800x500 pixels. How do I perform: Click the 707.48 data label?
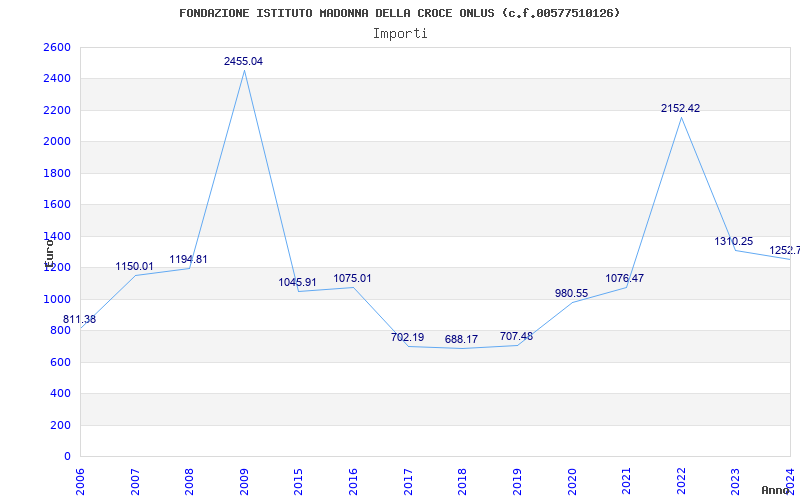tap(516, 336)
